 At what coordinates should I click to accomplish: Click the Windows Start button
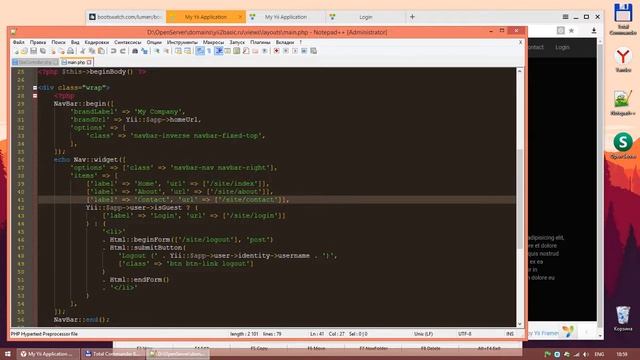[7, 354]
